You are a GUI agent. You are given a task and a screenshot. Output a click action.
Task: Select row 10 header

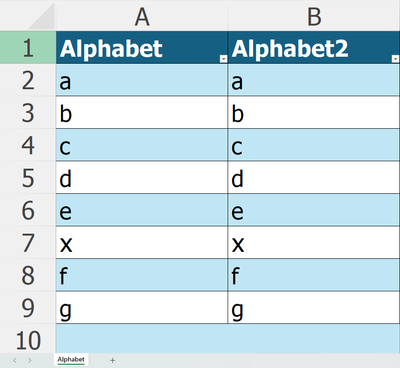tap(28, 340)
